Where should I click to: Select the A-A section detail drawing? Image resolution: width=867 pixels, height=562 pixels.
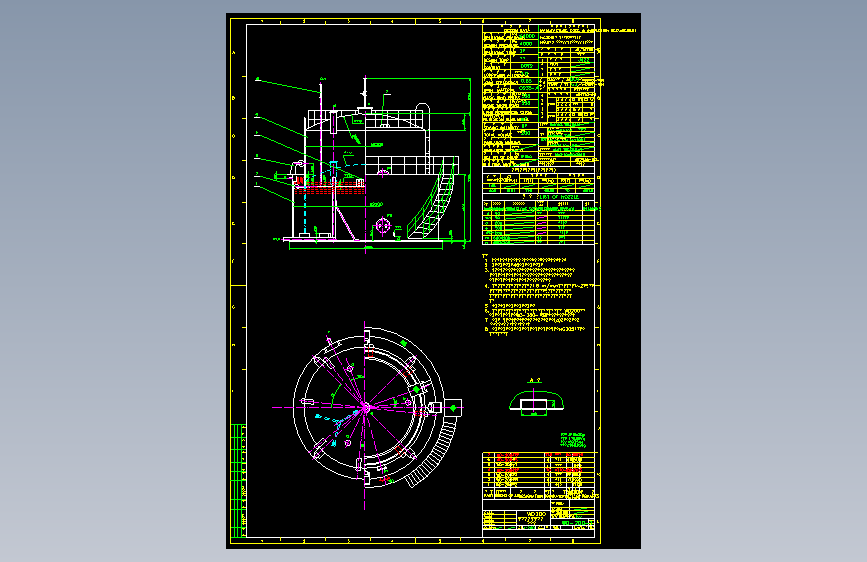click(x=536, y=399)
